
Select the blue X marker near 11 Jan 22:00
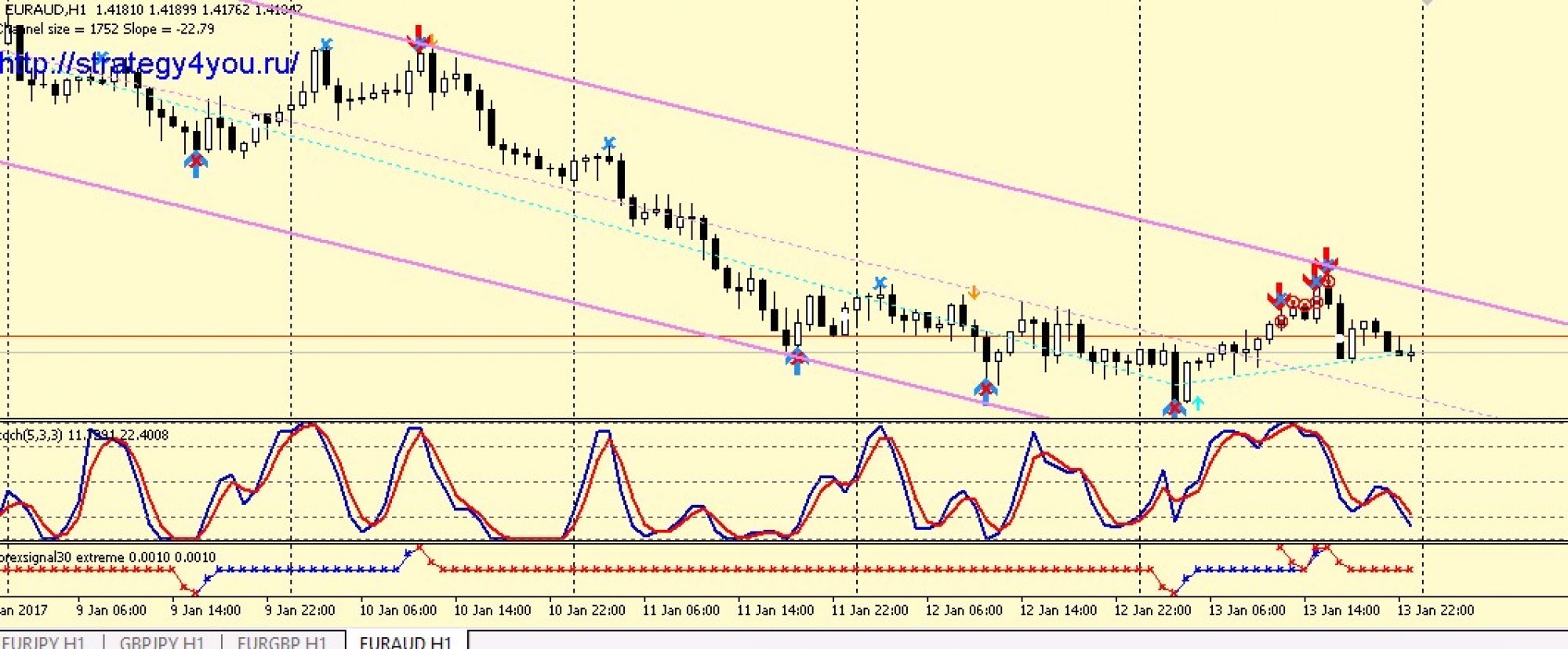coord(880,283)
